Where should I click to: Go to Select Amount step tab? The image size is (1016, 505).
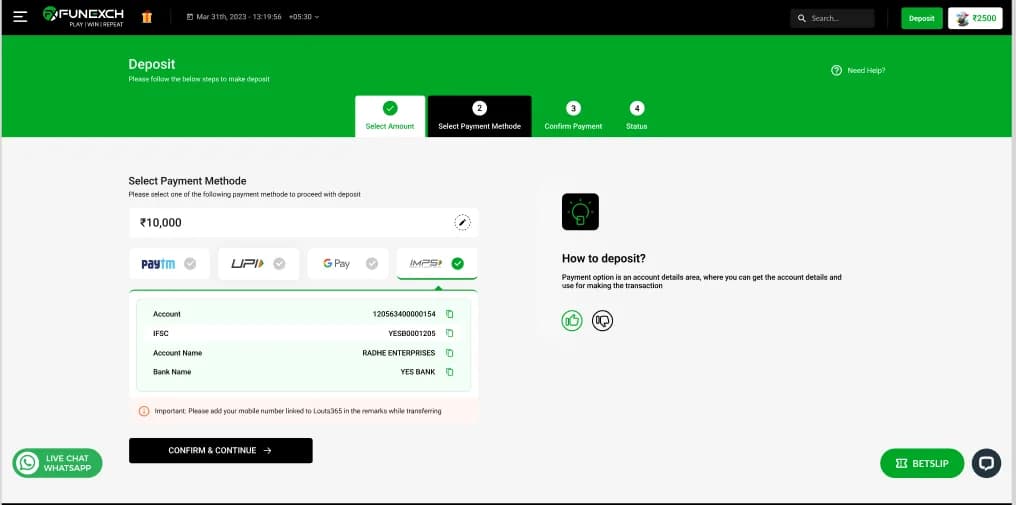pos(390,116)
